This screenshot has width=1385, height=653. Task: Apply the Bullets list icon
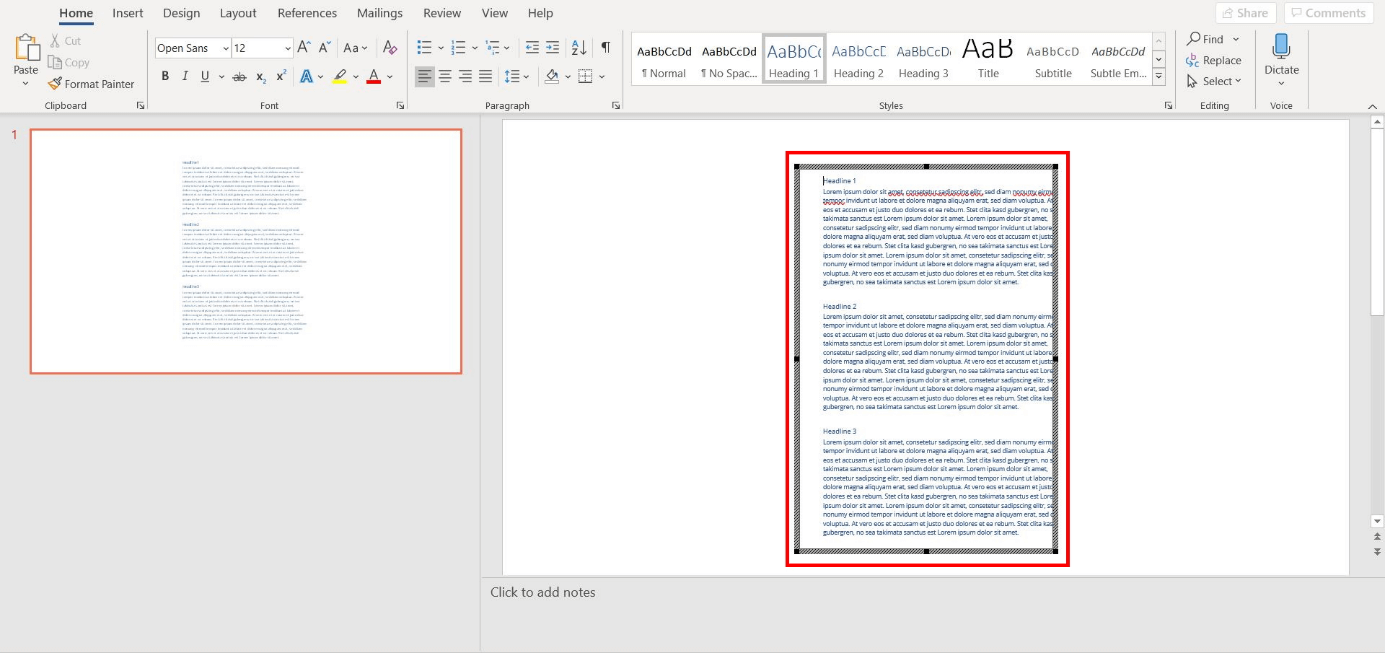coord(424,48)
